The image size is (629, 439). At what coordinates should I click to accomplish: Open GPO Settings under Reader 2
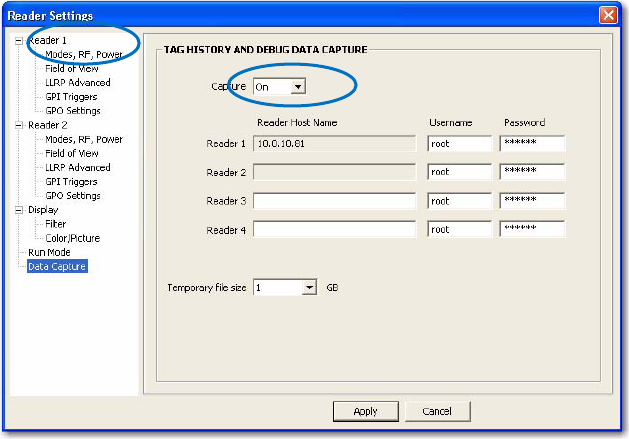point(73,196)
